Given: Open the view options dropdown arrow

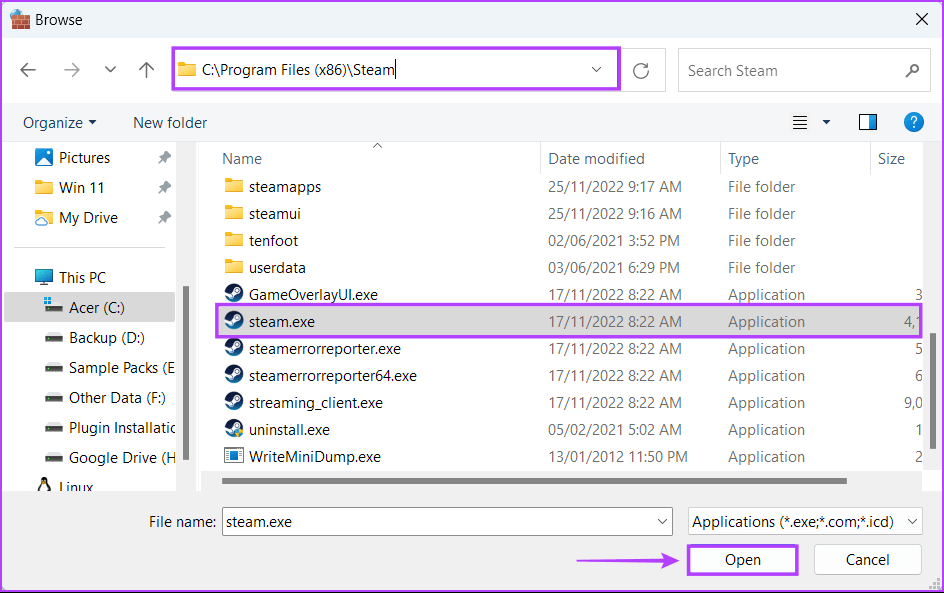Looking at the screenshot, I should click(827, 122).
